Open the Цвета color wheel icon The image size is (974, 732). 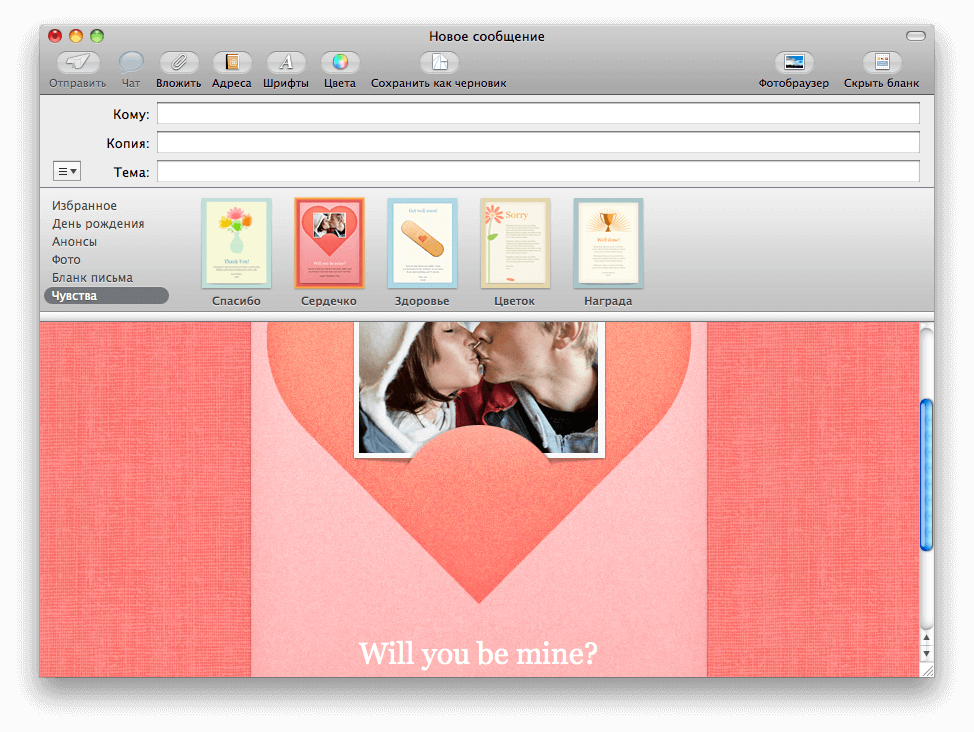pyautogui.click(x=340, y=63)
